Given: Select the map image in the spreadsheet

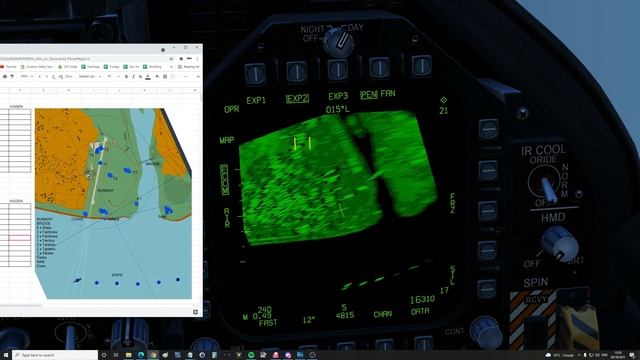Looking at the screenshot, I should tap(113, 203).
